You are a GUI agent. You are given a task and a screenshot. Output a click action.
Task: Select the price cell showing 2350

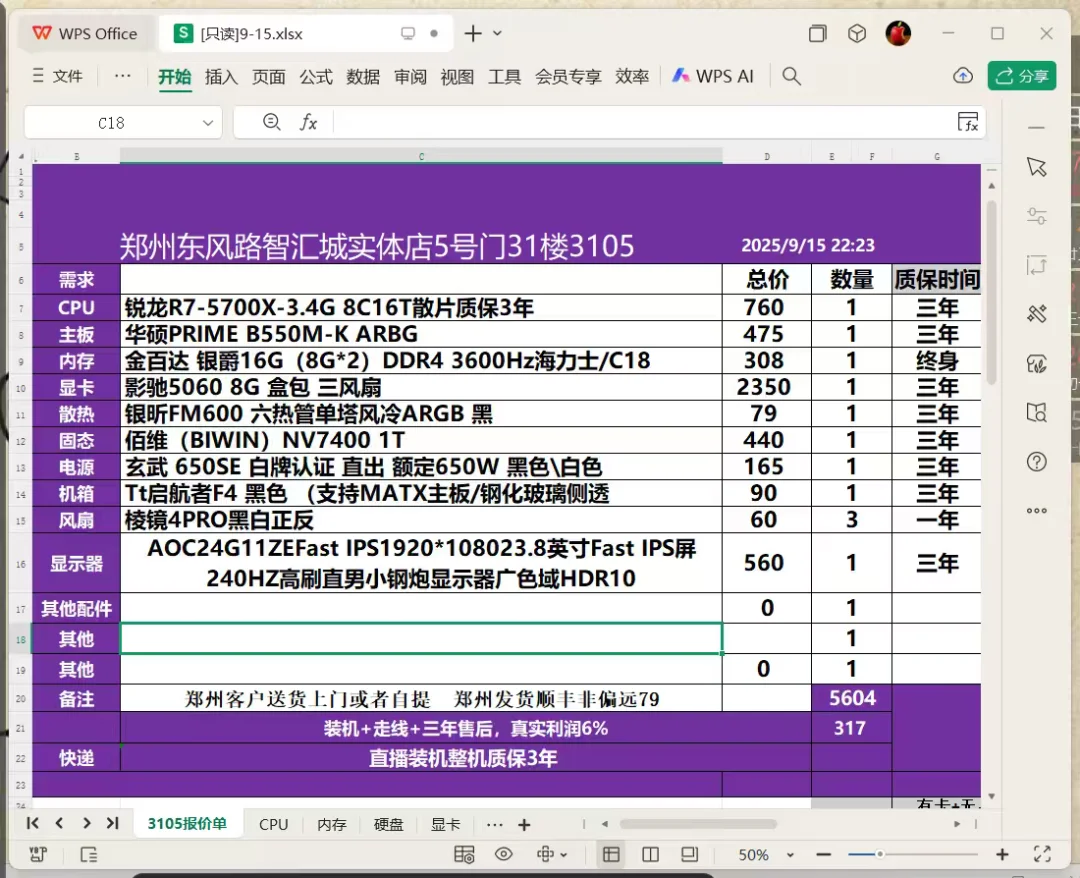(x=766, y=387)
